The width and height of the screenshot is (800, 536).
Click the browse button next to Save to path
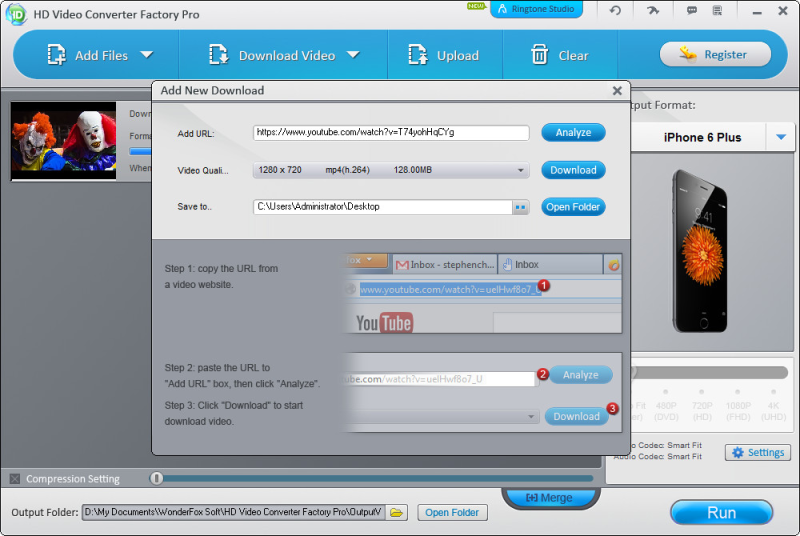pyautogui.click(x=520, y=207)
